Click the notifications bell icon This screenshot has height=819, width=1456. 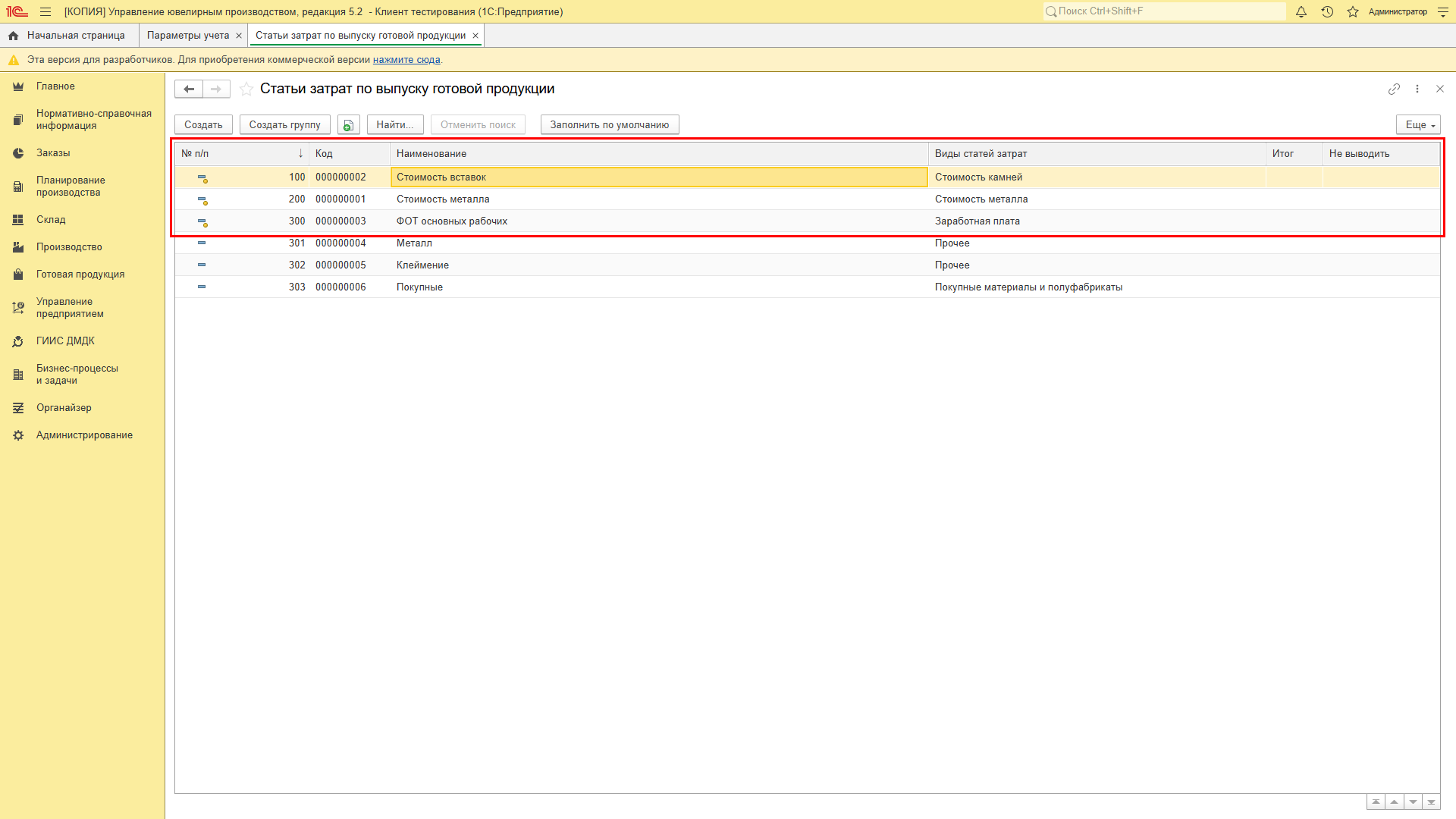[x=1301, y=11]
